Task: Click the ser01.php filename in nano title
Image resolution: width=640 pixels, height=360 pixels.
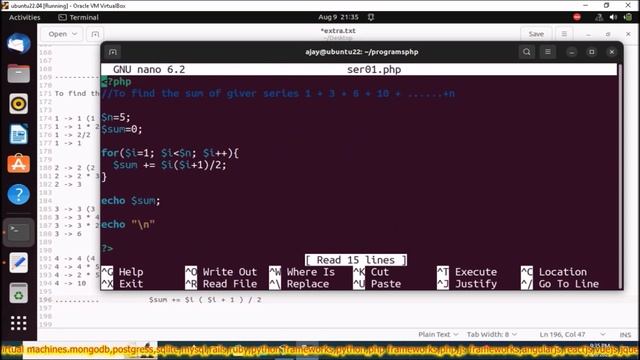Action: coord(374,69)
